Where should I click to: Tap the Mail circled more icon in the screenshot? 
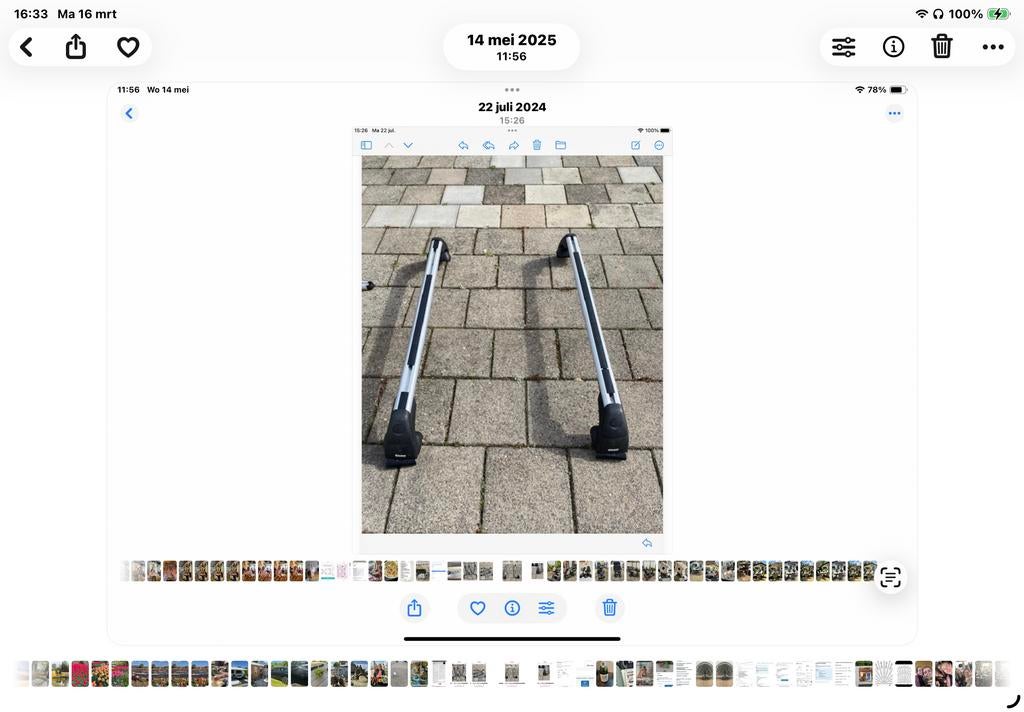(x=659, y=145)
